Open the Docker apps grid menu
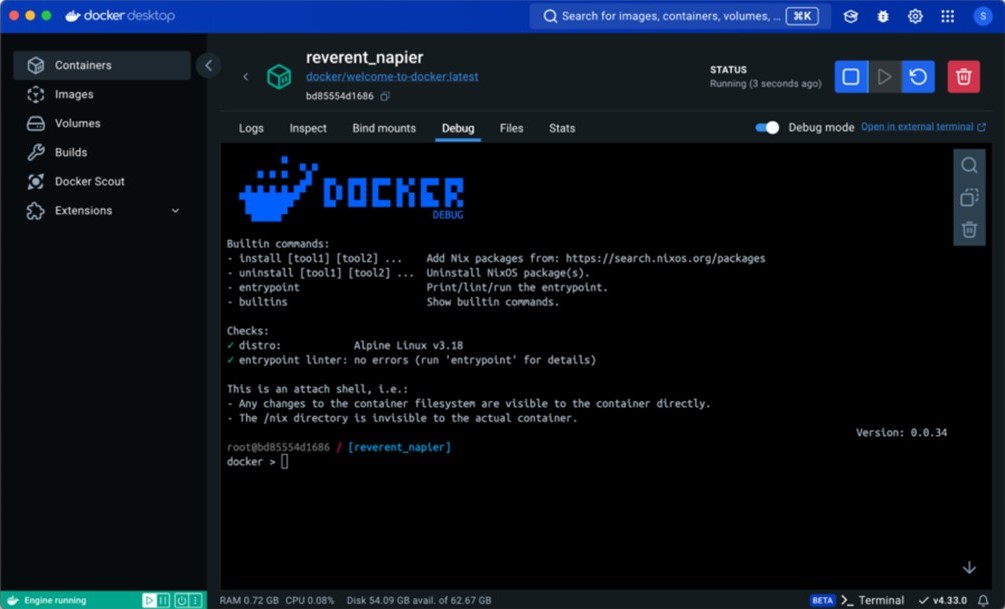 (x=948, y=16)
